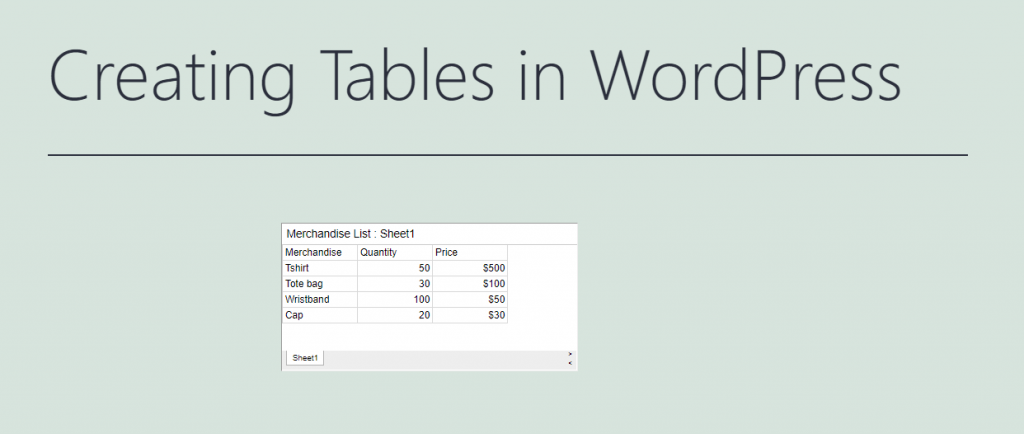Click the quantity cell showing 30

[x=395, y=284]
